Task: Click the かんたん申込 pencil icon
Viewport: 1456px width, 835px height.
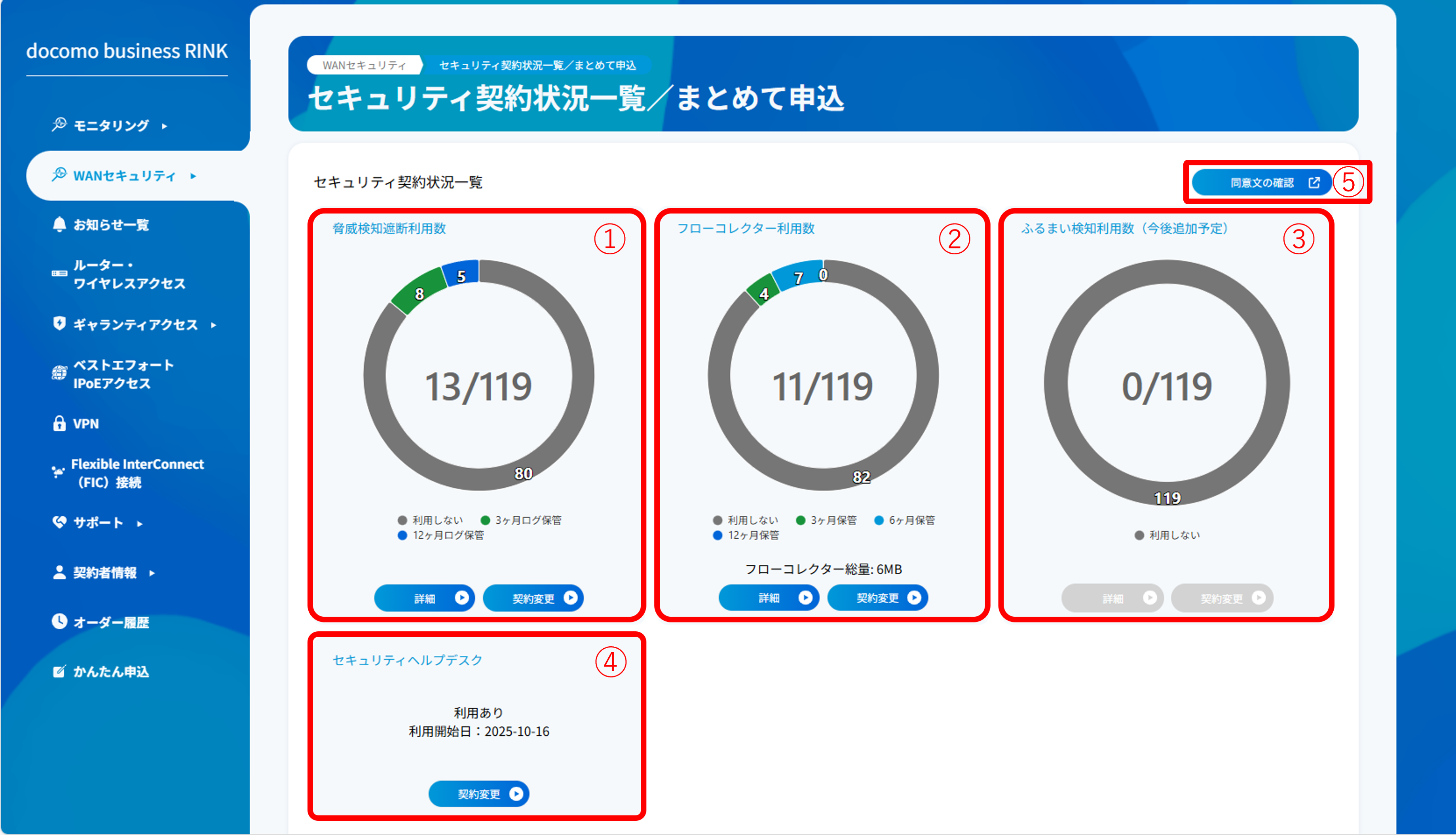Action: pyautogui.click(x=59, y=672)
